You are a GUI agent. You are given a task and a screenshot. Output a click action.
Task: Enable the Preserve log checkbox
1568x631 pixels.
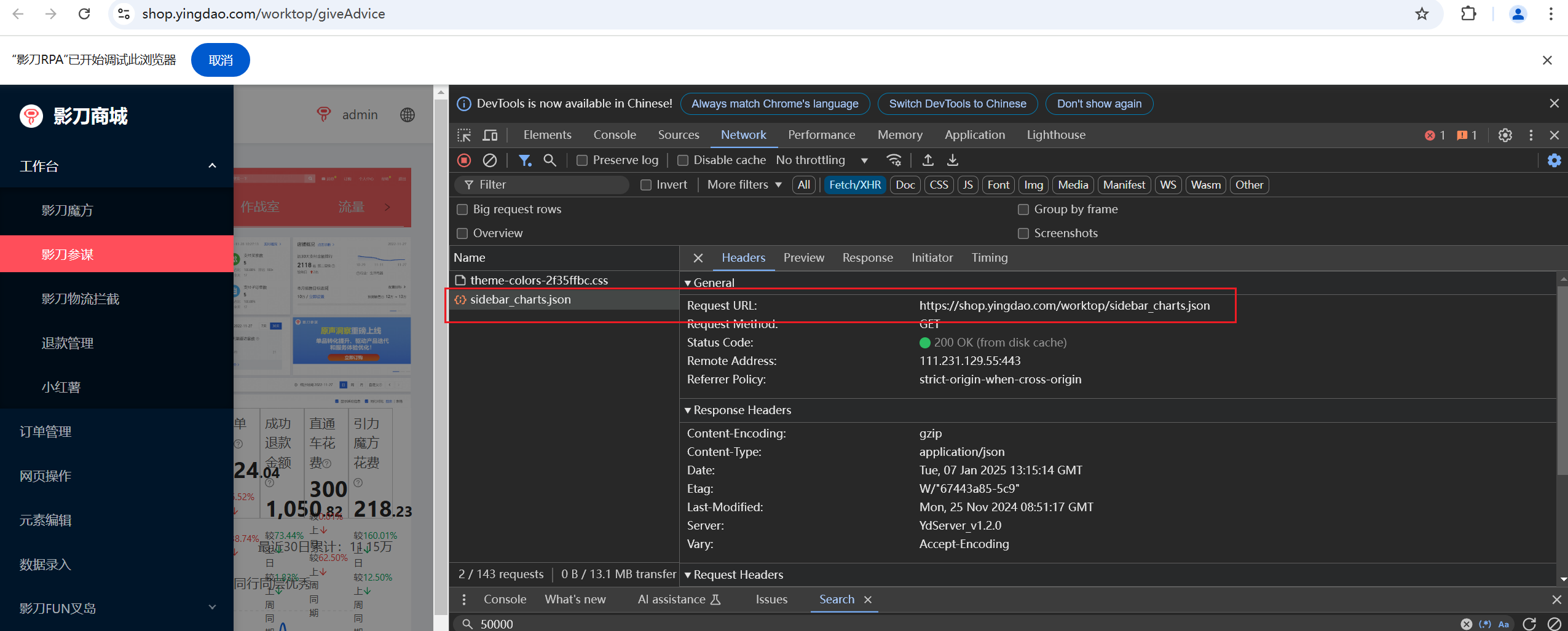click(x=581, y=160)
